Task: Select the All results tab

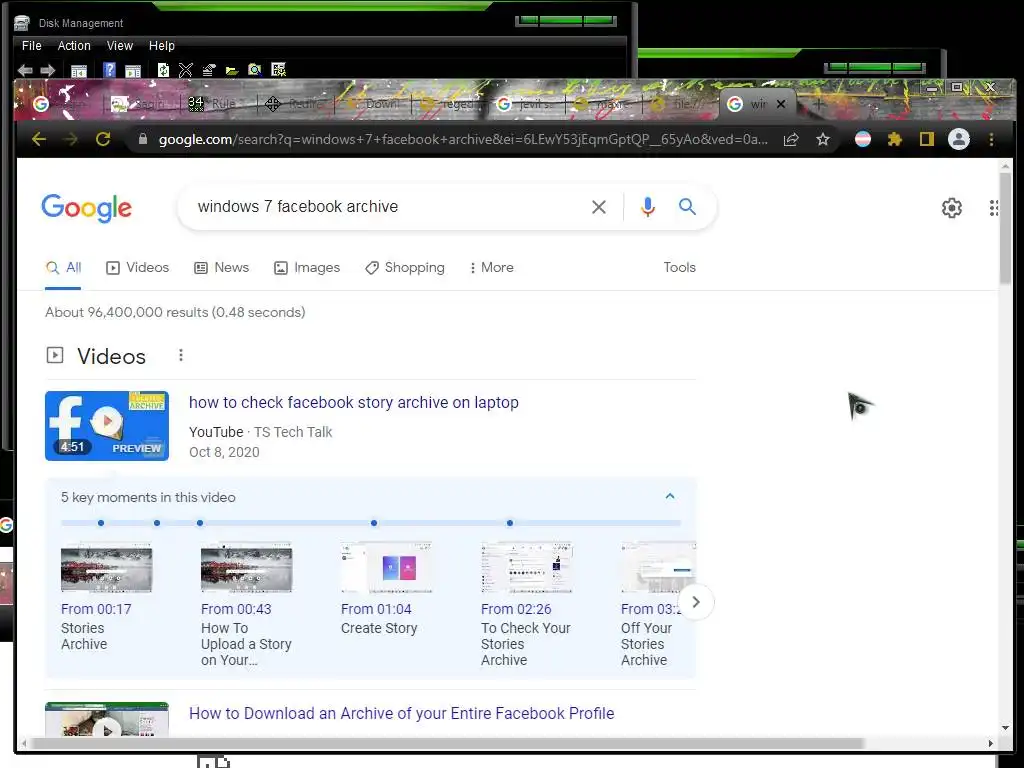Action: point(63,267)
